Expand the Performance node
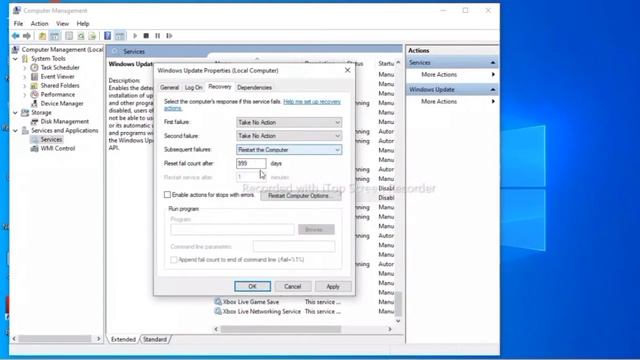 pyautogui.click(x=25, y=95)
